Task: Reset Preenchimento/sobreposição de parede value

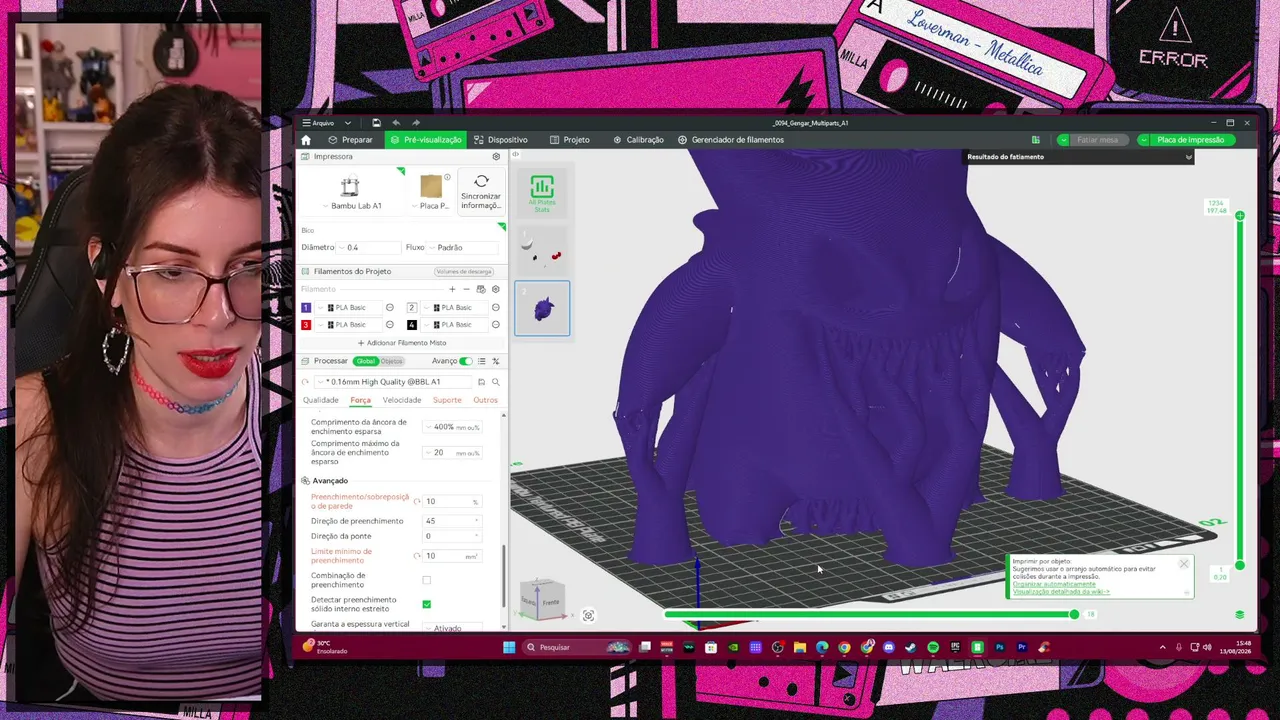Action: pyautogui.click(x=416, y=501)
